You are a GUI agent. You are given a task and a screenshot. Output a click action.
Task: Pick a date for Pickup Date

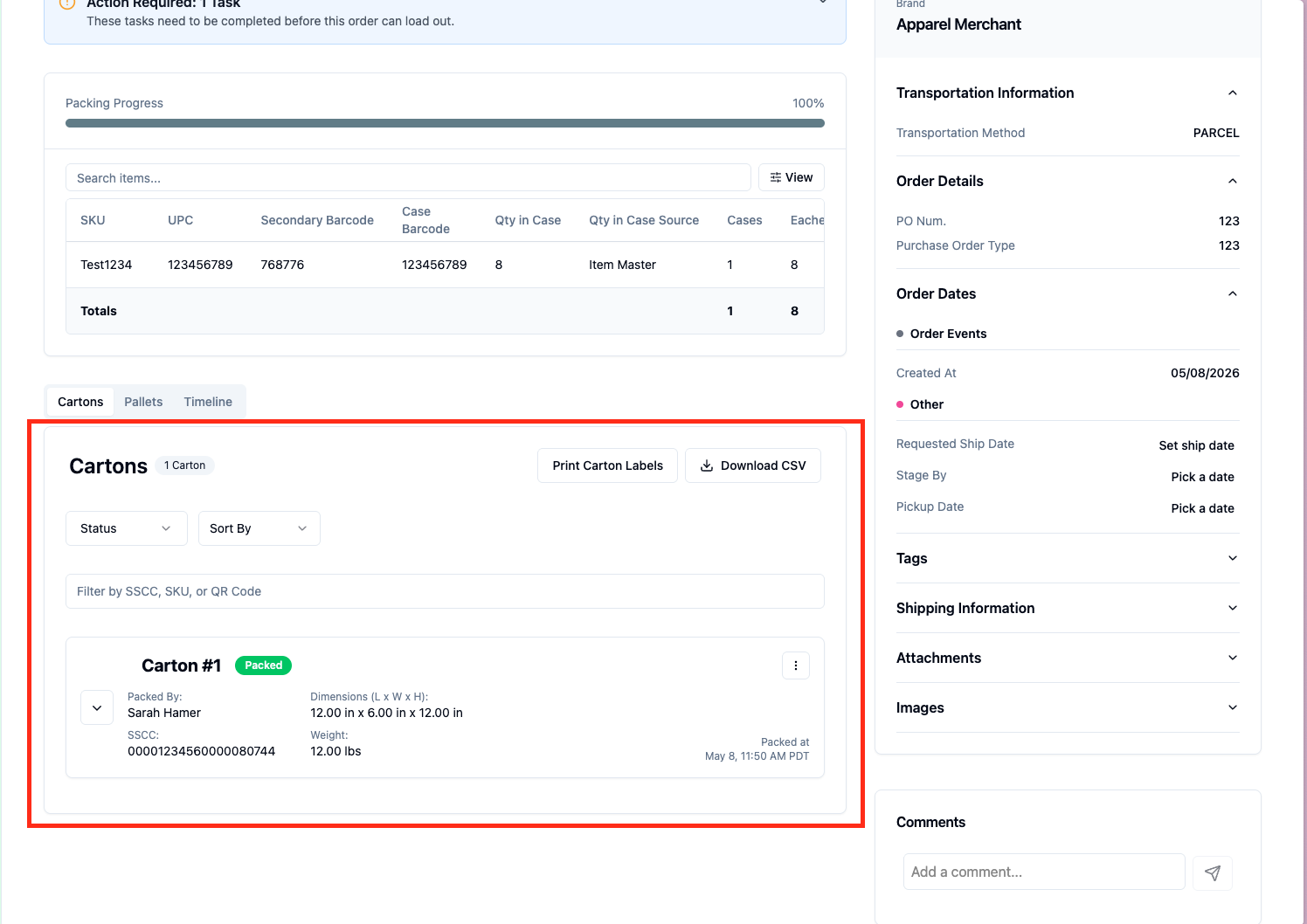pyautogui.click(x=1202, y=508)
